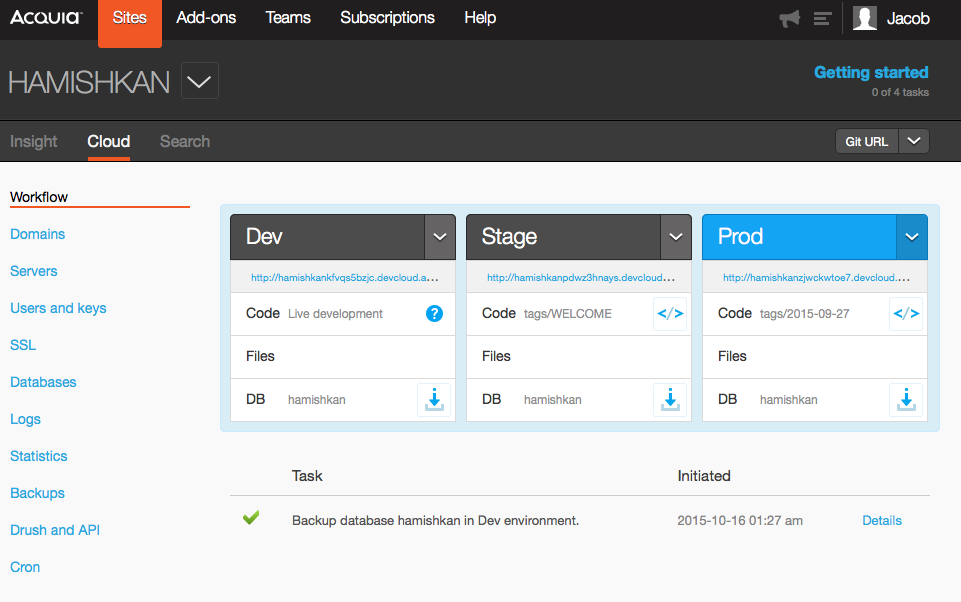Open the Backups sidebar link
961x602 pixels.
(x=37, y=493)
